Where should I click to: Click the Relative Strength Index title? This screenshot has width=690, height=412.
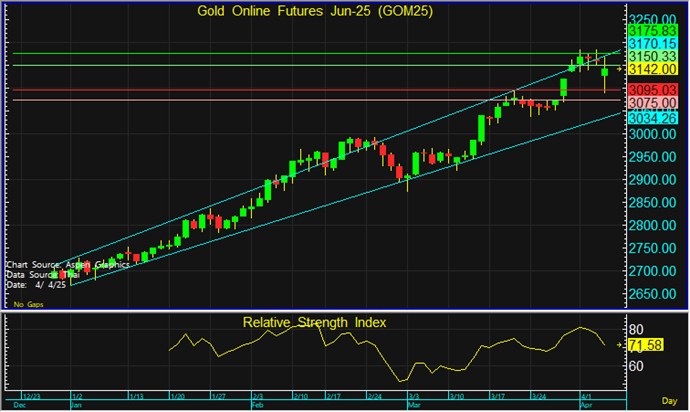point(314,323)
